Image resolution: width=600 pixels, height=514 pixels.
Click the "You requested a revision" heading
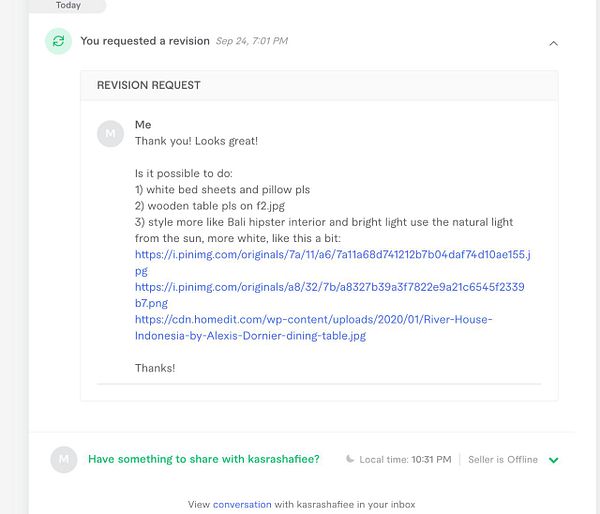click(x=145, y=41)
